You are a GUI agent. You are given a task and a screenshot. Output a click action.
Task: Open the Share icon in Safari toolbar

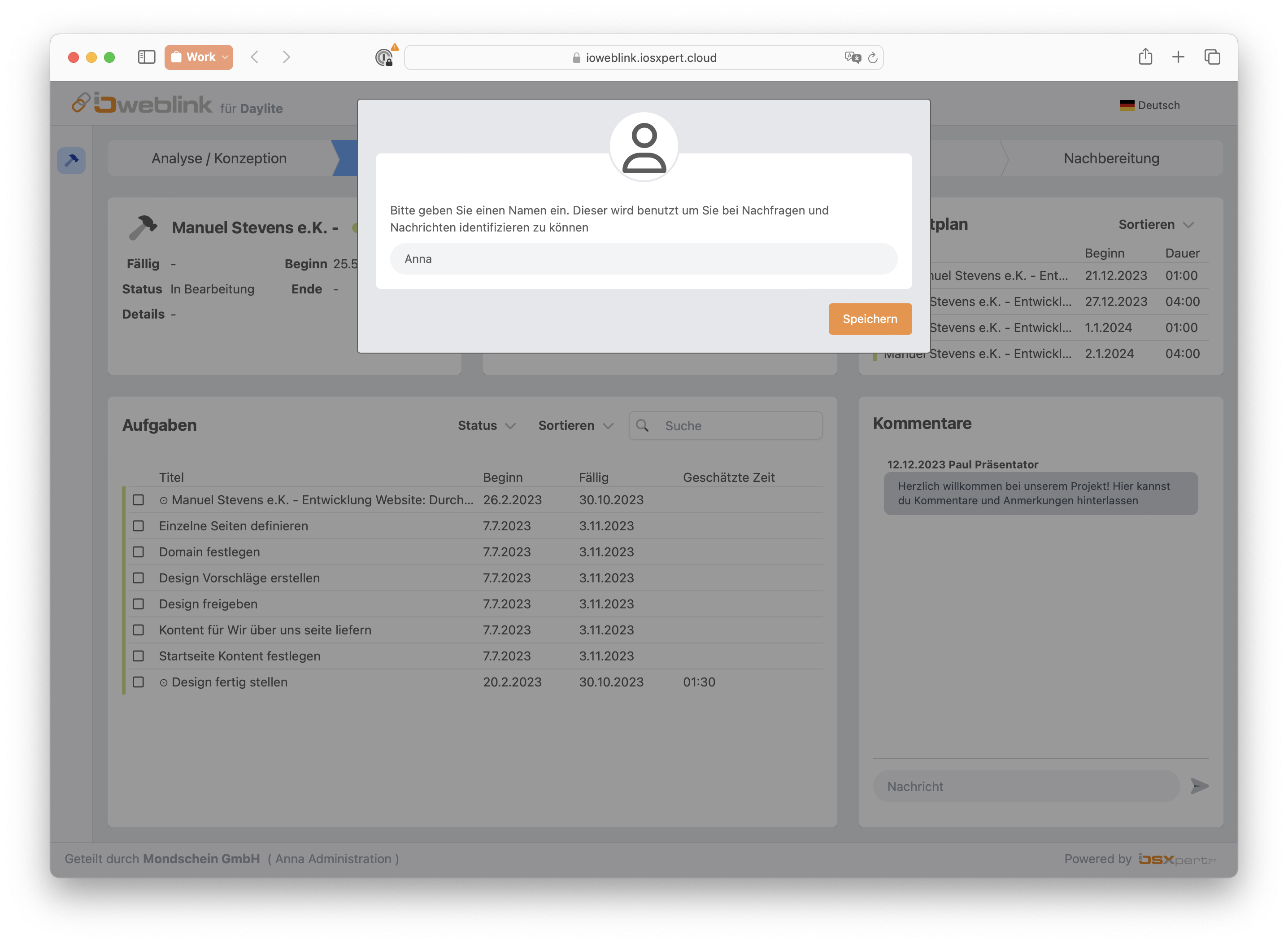click(x=1145, y=57)
